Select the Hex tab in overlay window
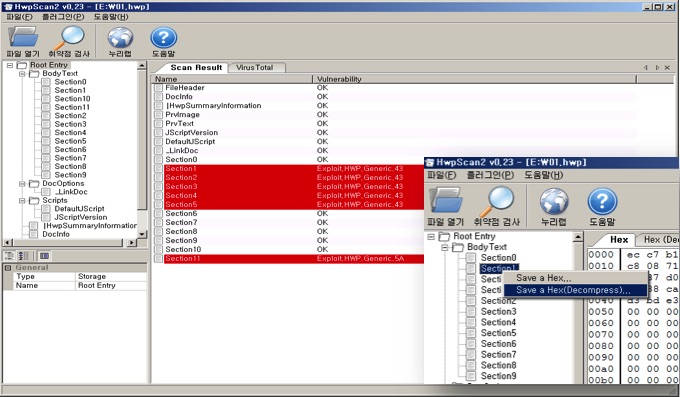 click(619, 240)
